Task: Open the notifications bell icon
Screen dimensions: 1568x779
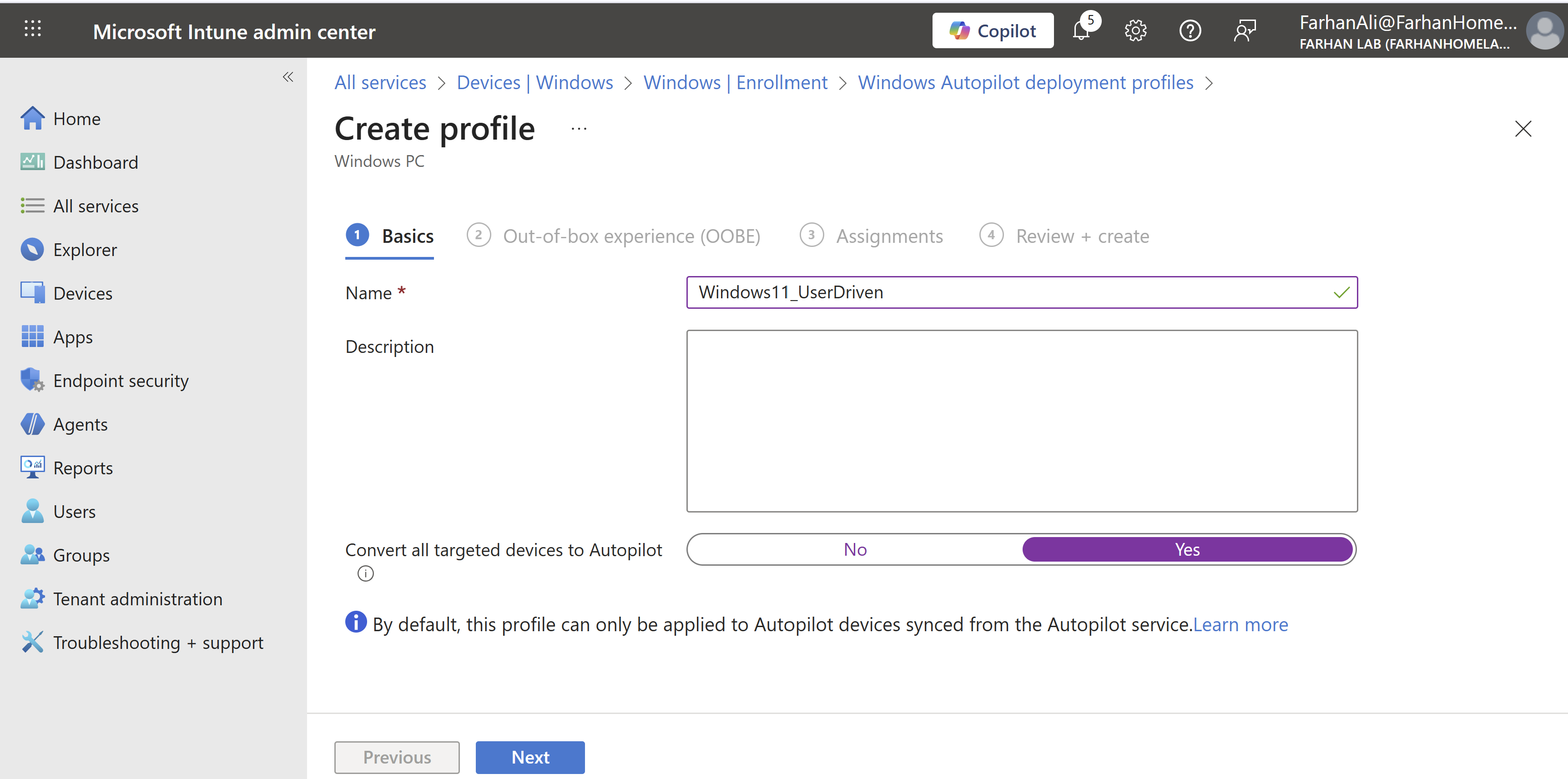Action: (x=1081, y=30)
